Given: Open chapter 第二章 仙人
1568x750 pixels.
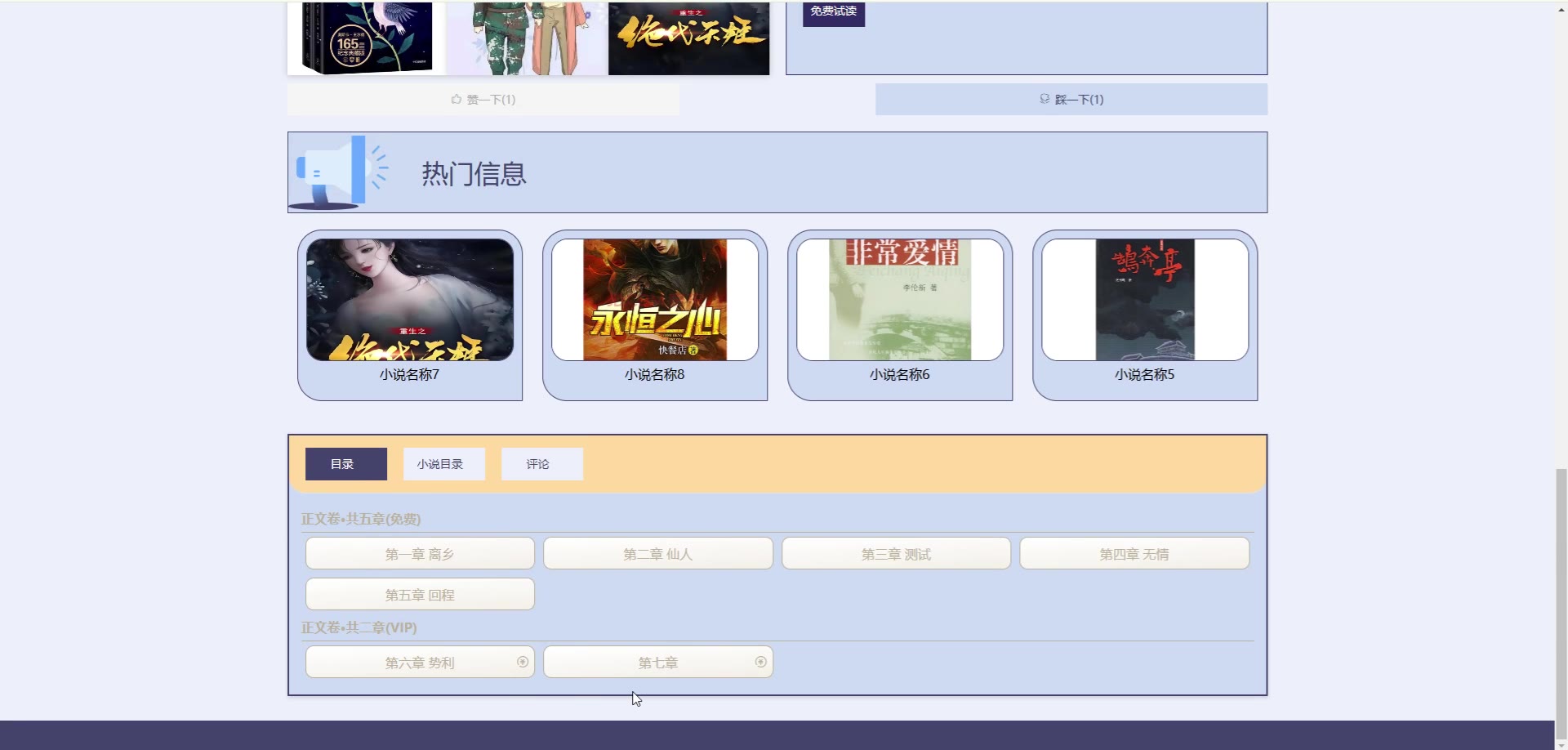Looking at the screenshot, I should coord(658,553).
